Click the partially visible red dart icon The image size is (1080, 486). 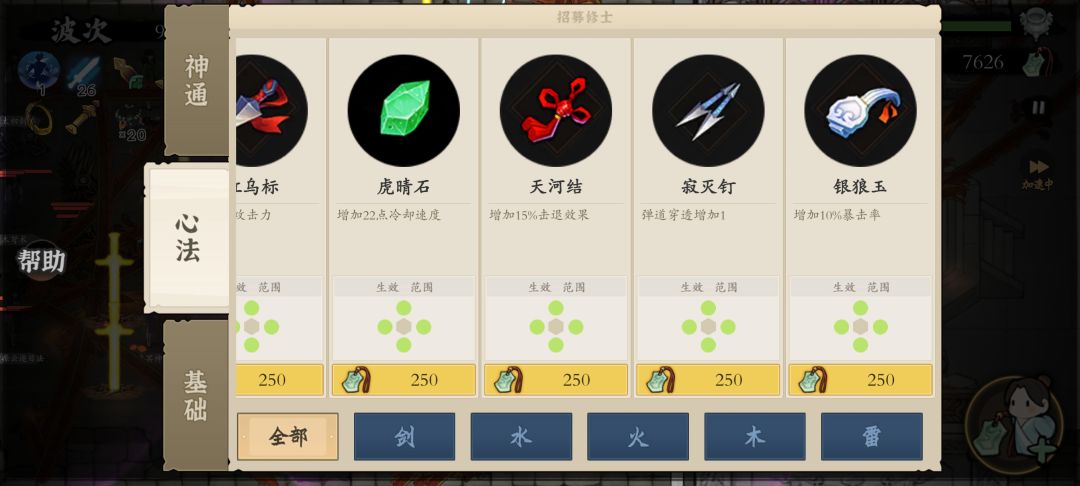pos(271,110)
